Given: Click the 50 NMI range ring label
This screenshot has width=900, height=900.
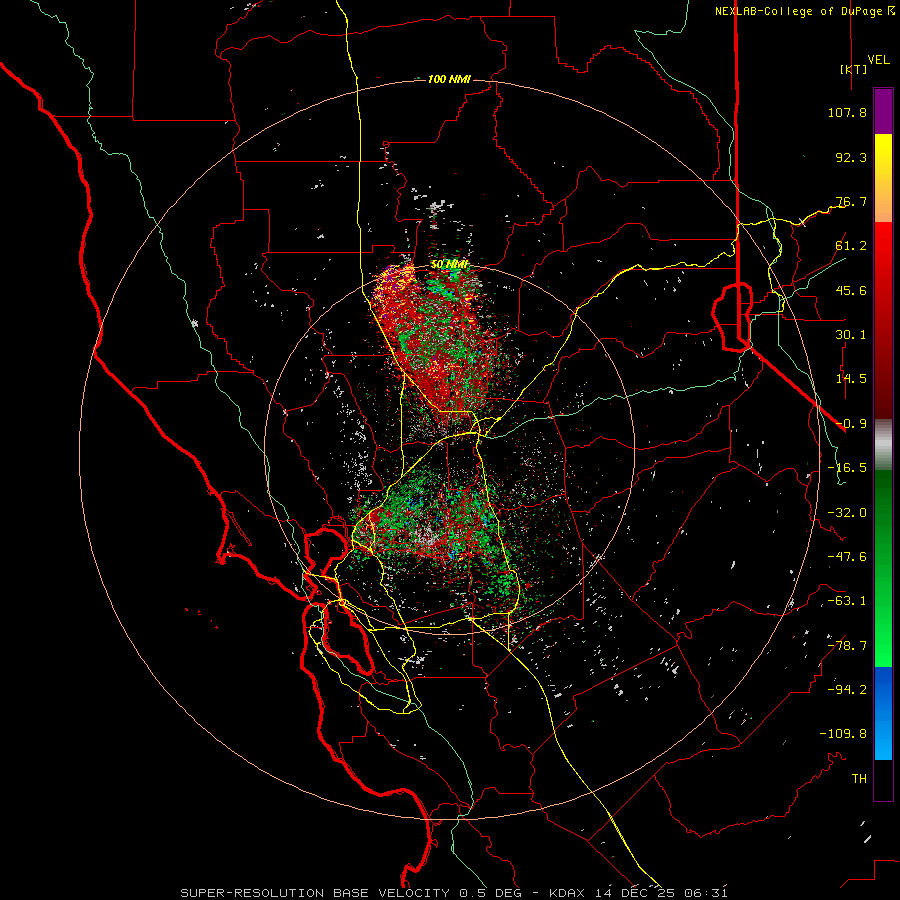Looking at the screenshot, I should (449, 265).
